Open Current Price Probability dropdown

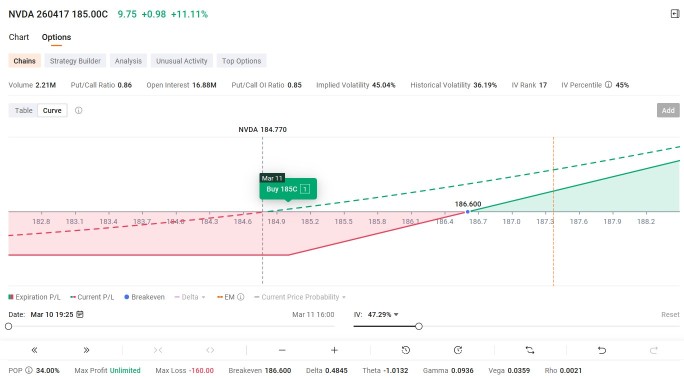tap(300, 297)
